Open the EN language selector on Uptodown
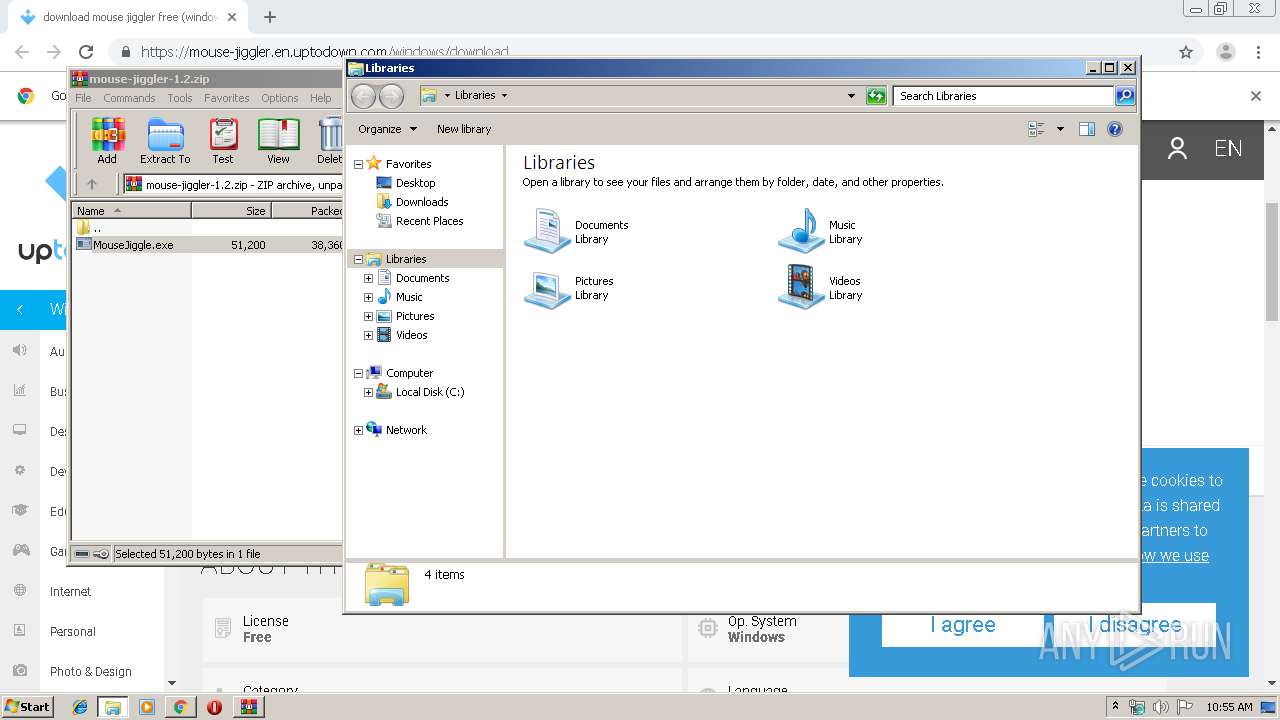Viewport: 1280px width, 720px height. click(1228, 149)
